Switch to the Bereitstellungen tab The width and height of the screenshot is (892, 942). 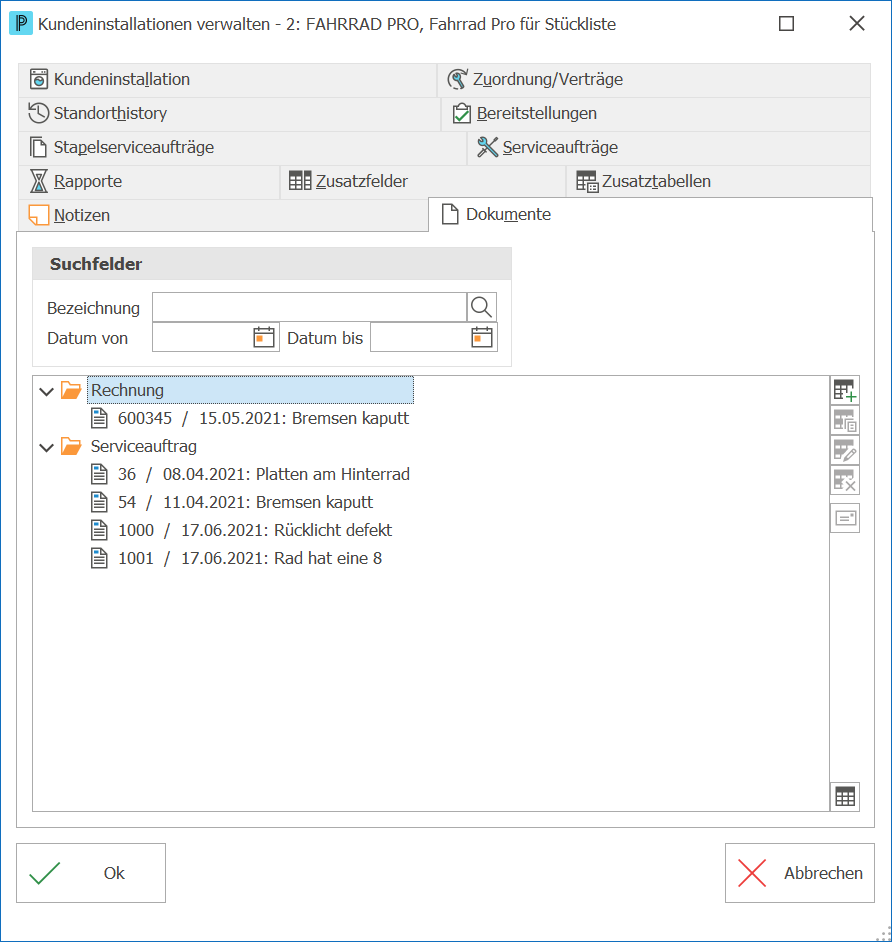[656, 114]
